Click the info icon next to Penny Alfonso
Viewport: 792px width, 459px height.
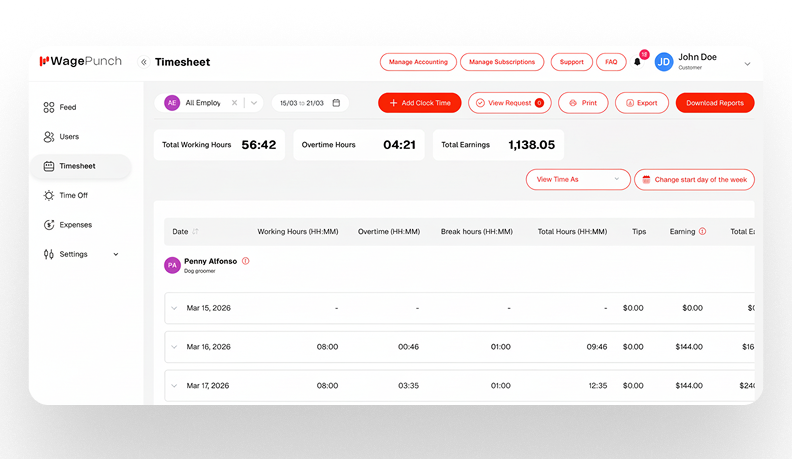point(246,261)
